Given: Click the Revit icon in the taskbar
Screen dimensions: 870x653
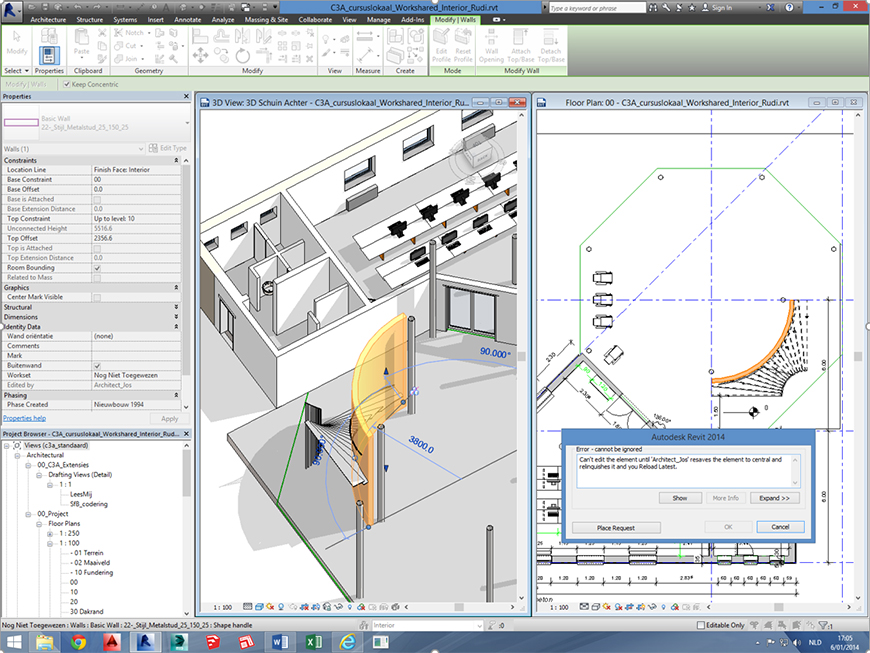Looking at the screenshot, I should (145, 642).
